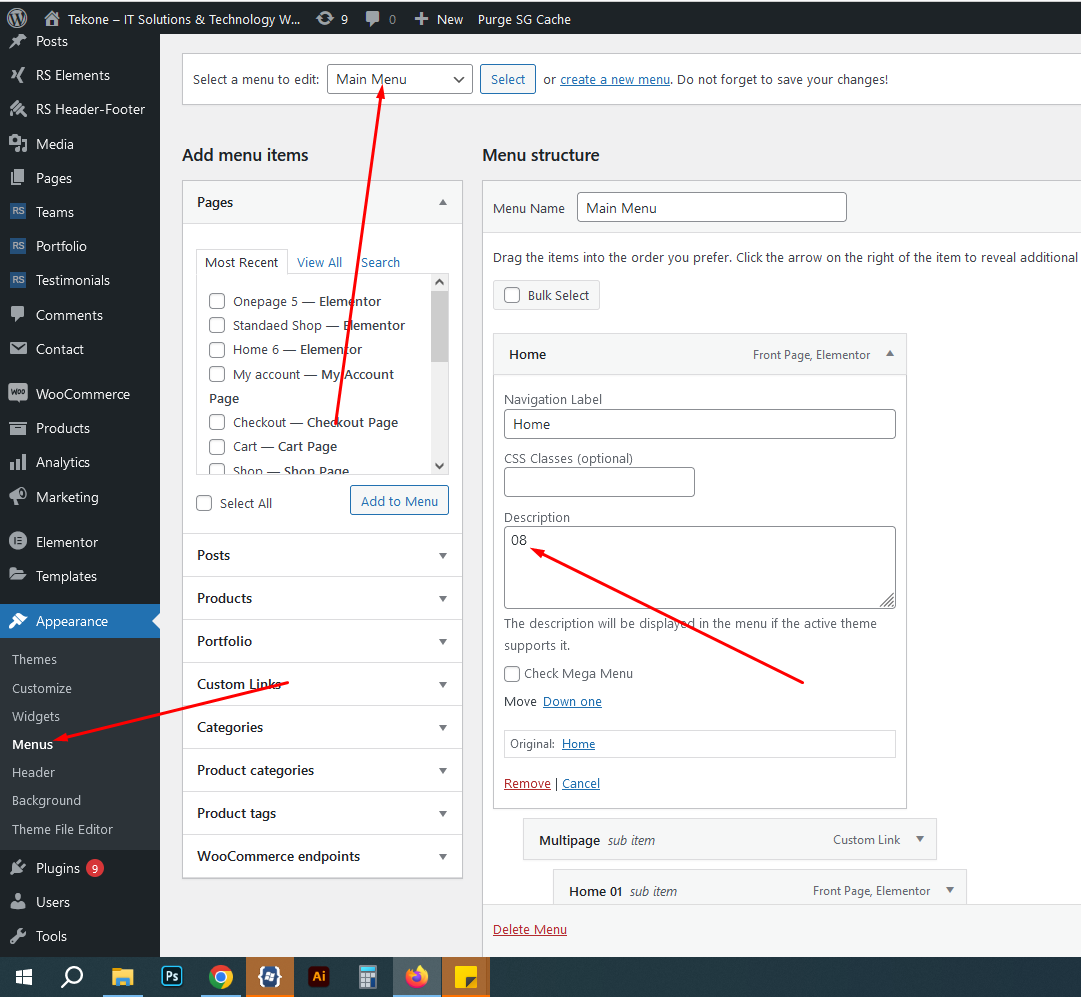Expand the Posts panel
Screen dimensions: 1081x997
pos(443,556)
